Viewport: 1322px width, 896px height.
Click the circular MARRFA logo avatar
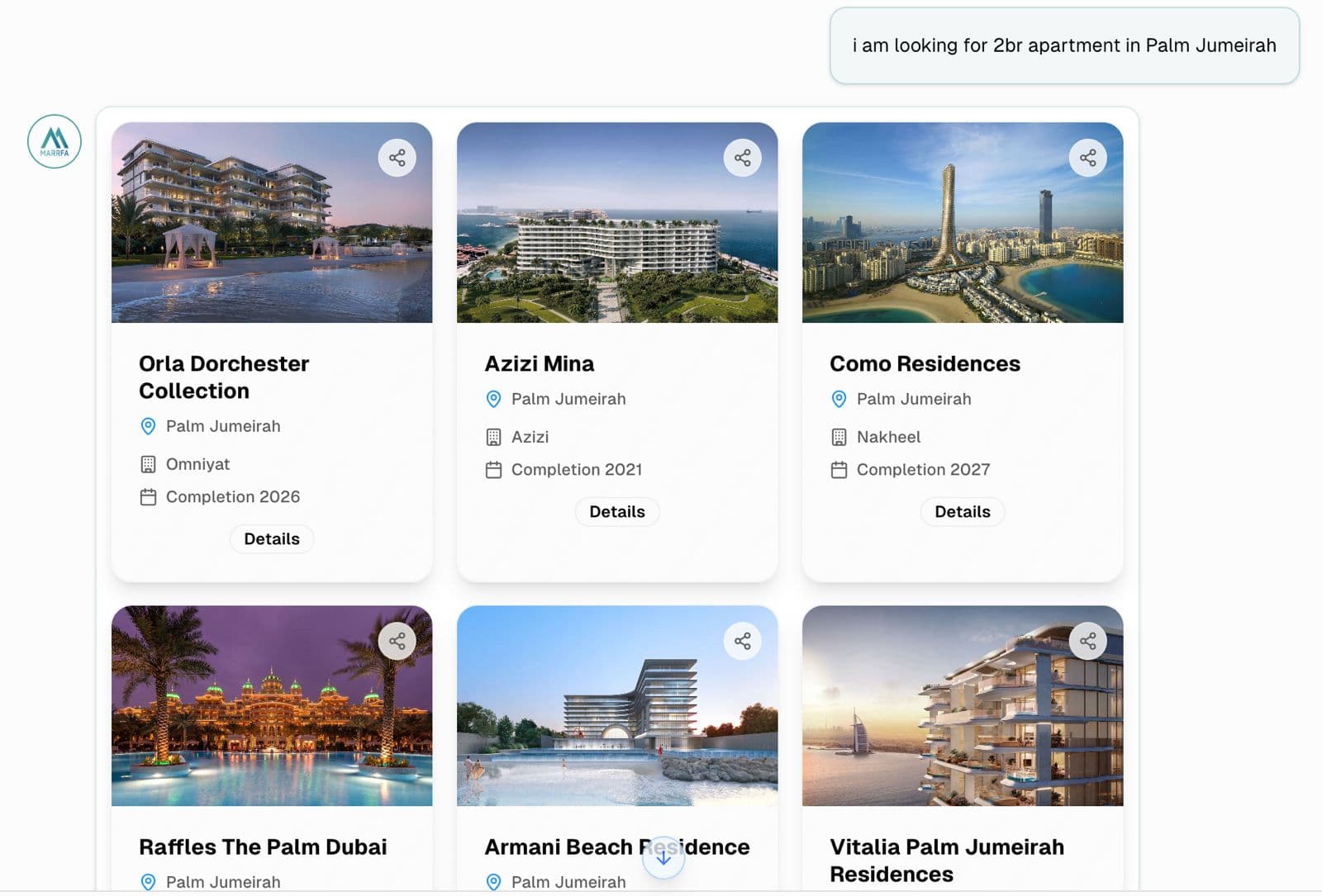(x=54, y=141)
